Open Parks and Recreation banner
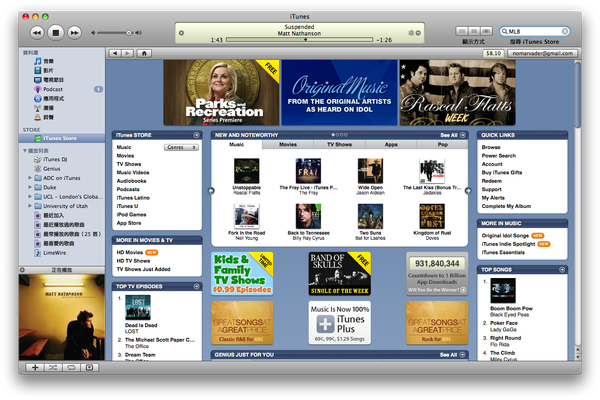This screenshot has height=400, width=600. pyautogui.click(x=222, y=93)
